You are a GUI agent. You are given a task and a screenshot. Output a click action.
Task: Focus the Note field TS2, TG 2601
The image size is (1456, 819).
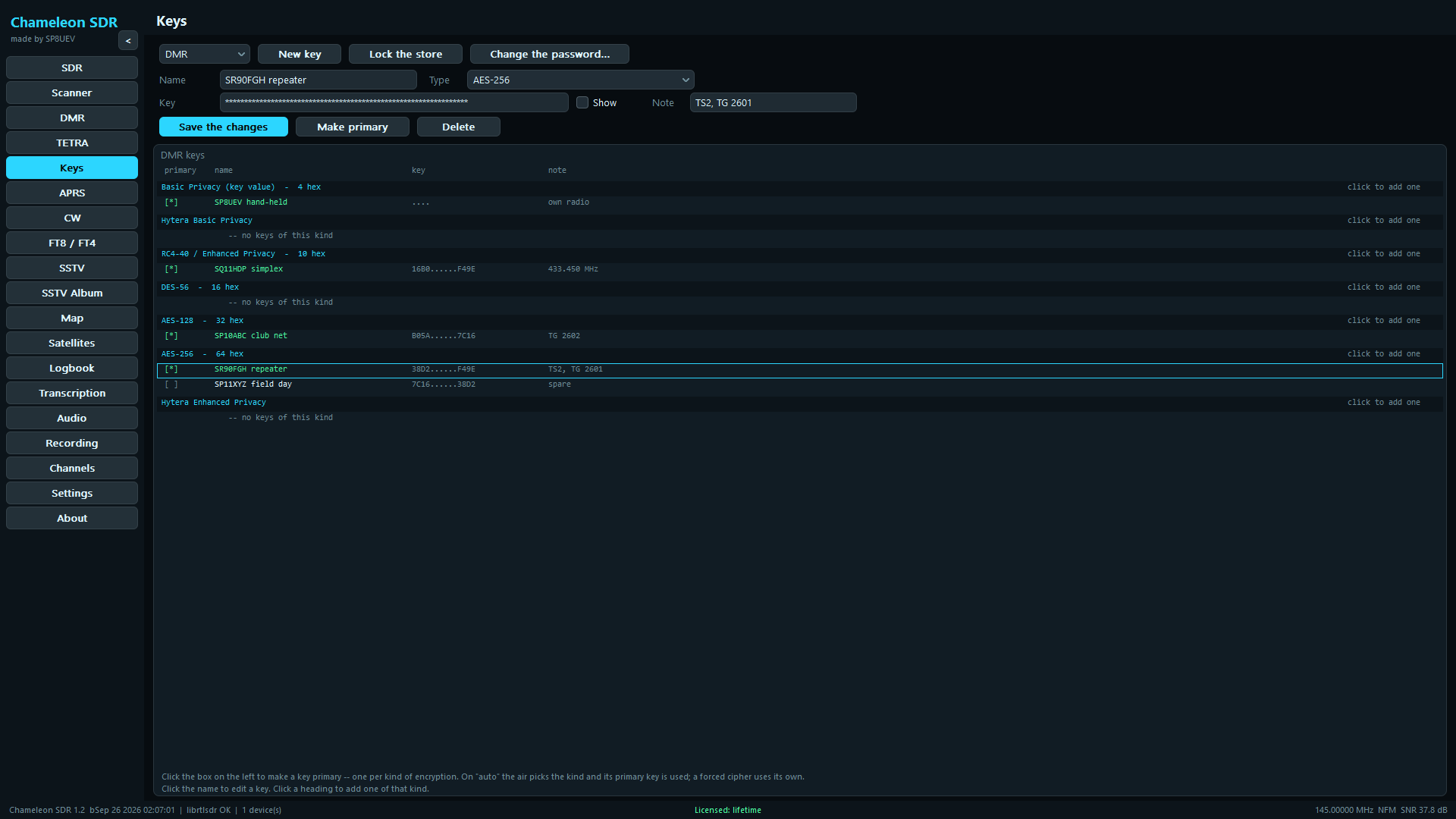[x=773, y=102]
